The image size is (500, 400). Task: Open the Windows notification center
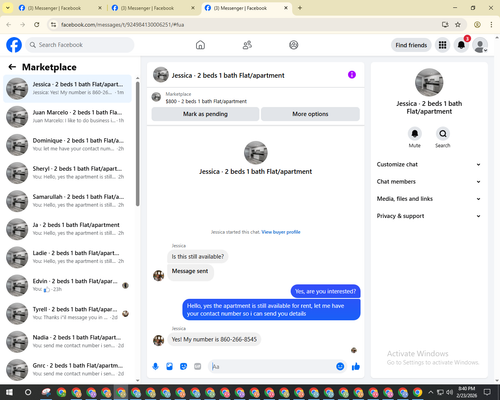pos(487,392)
